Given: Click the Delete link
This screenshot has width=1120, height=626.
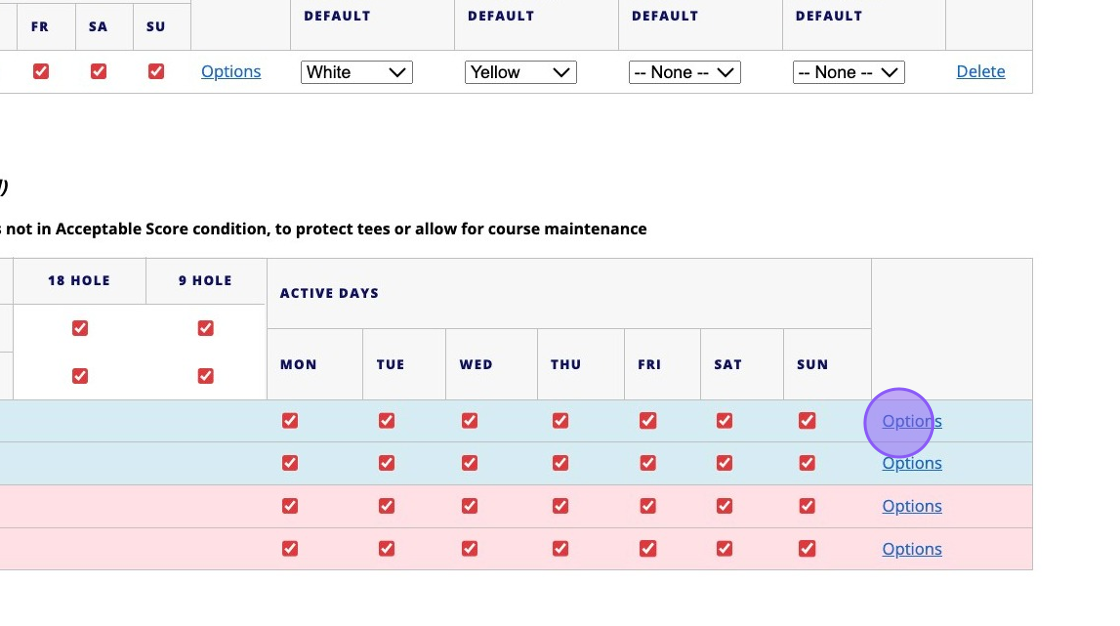Looking at the screenshot, I should (981, 71).
